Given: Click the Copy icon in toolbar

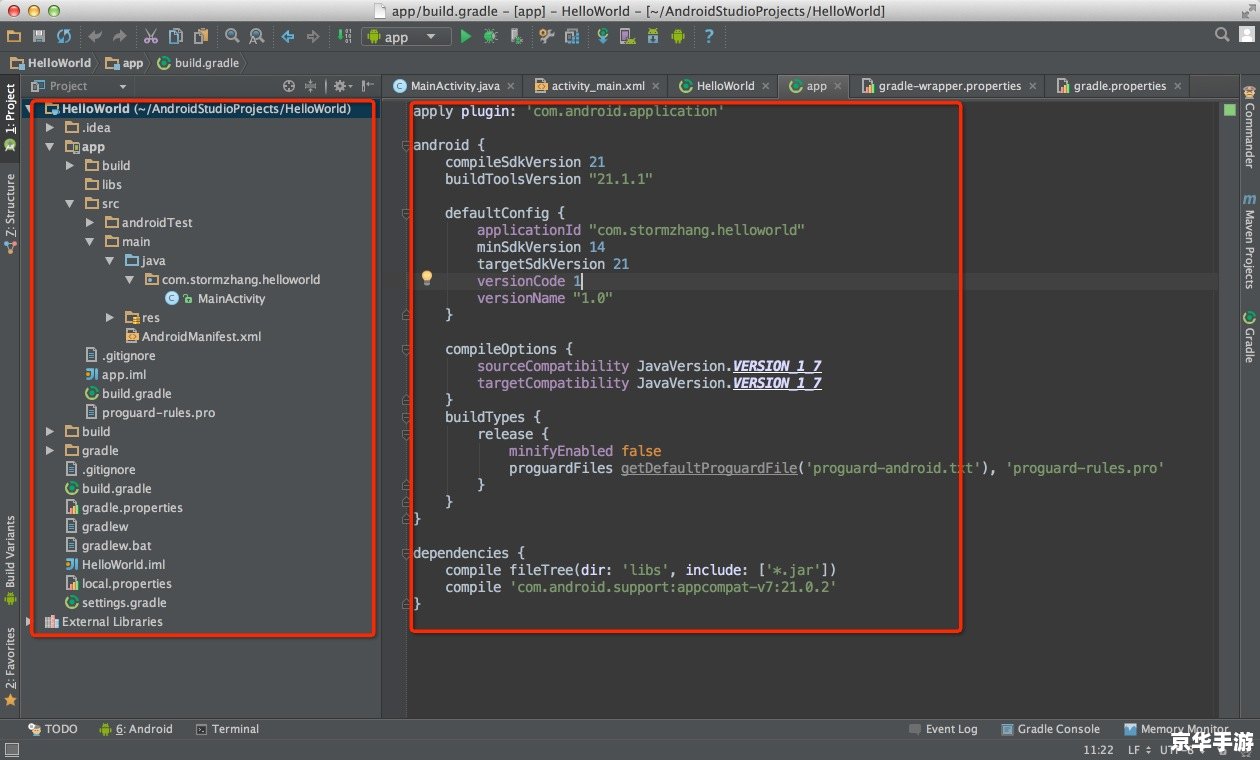Looking at the screenshot, I should (176, 36).
